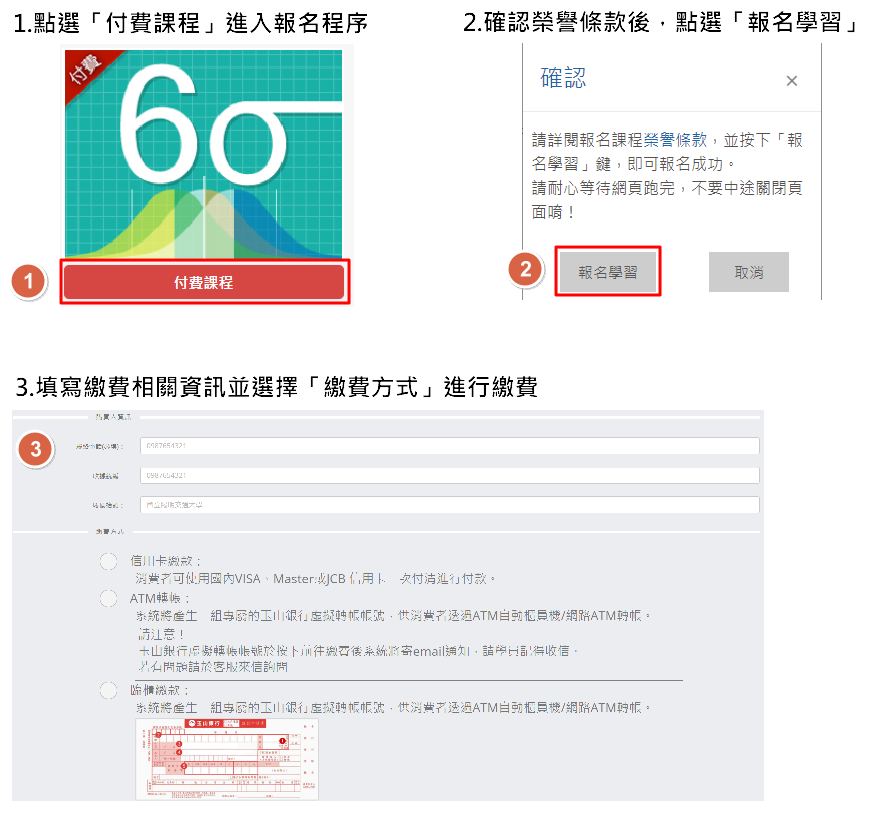Click the first phone number input field
The height and width of the screenshot is (818, 873).
click(x=449, y=445)
